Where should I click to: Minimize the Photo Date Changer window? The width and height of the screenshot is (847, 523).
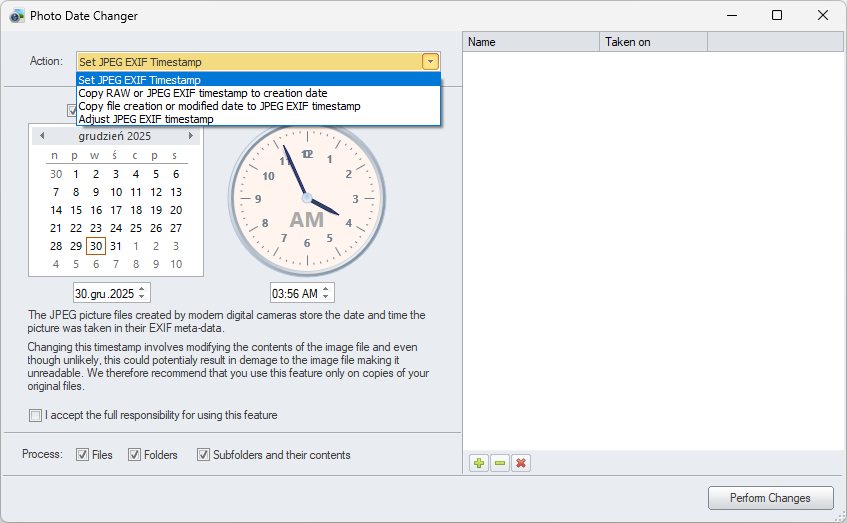point(732,15)
